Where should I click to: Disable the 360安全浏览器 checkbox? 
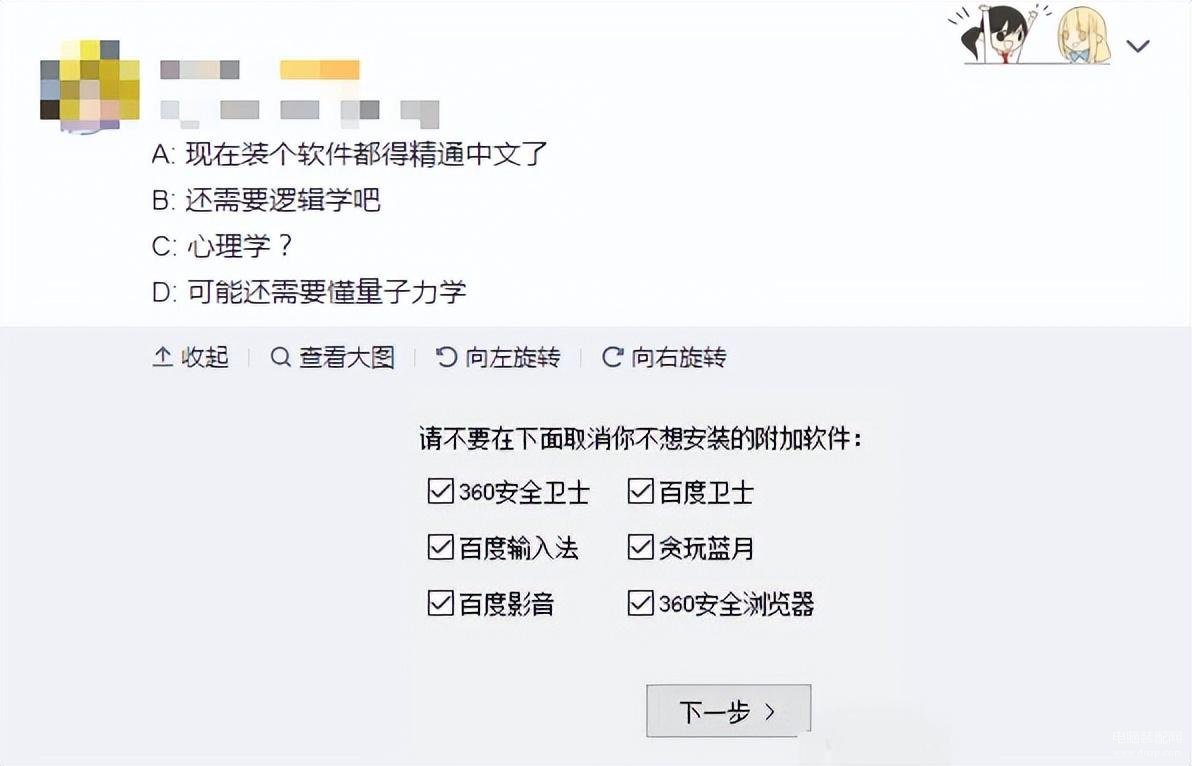click(641, 603)
